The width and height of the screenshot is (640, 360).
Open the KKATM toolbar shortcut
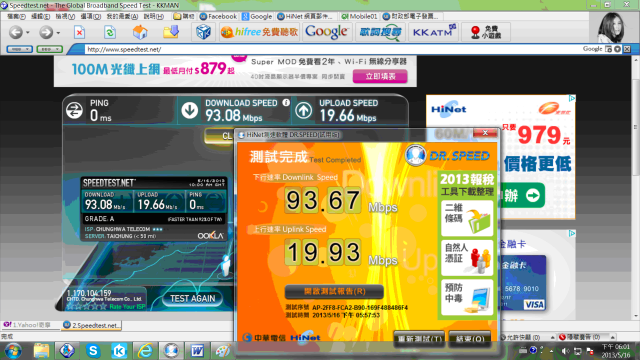point(433,32)
